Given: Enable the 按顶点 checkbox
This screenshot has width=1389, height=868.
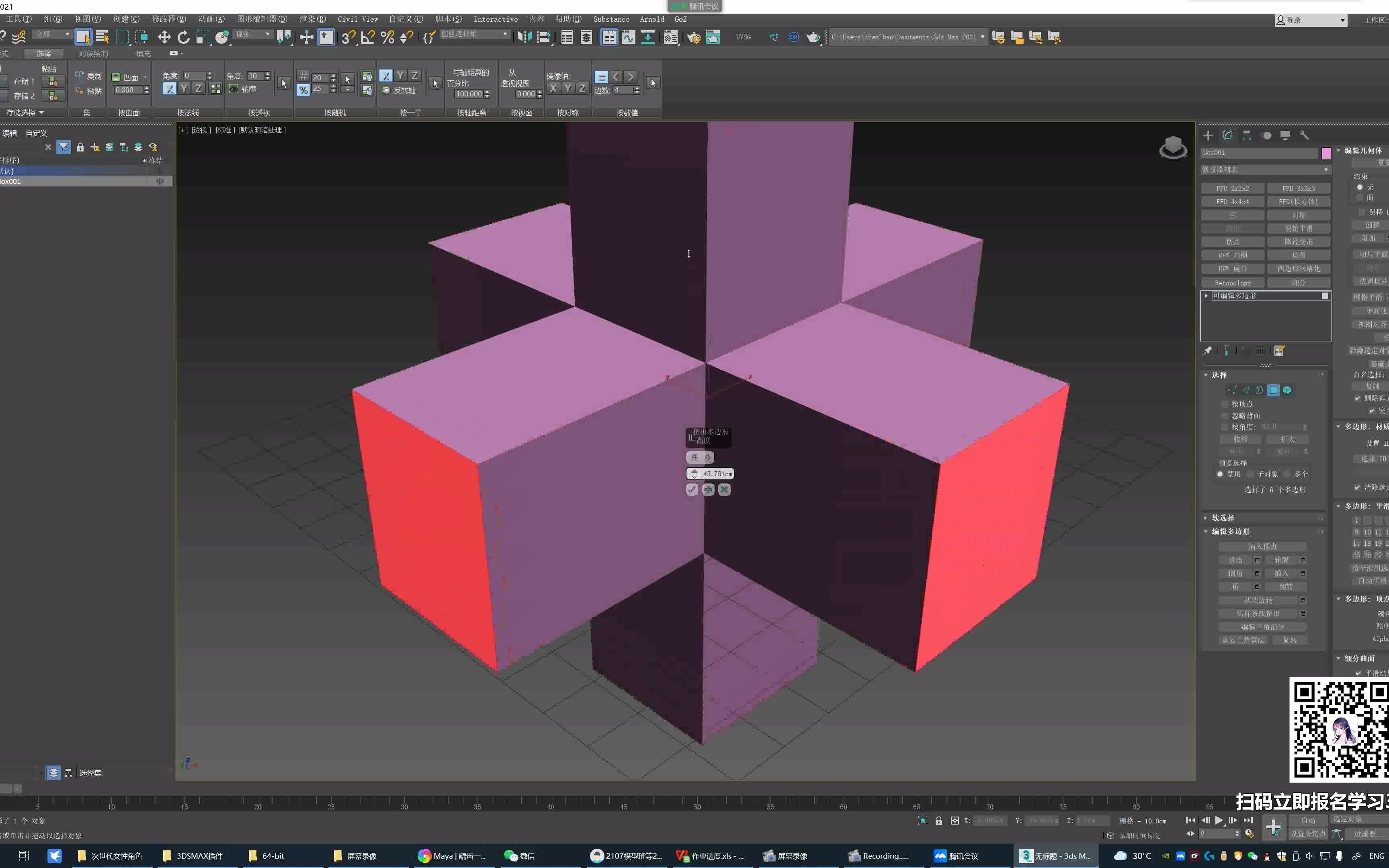Looking at the screenshot, I should coord(1224,404).
